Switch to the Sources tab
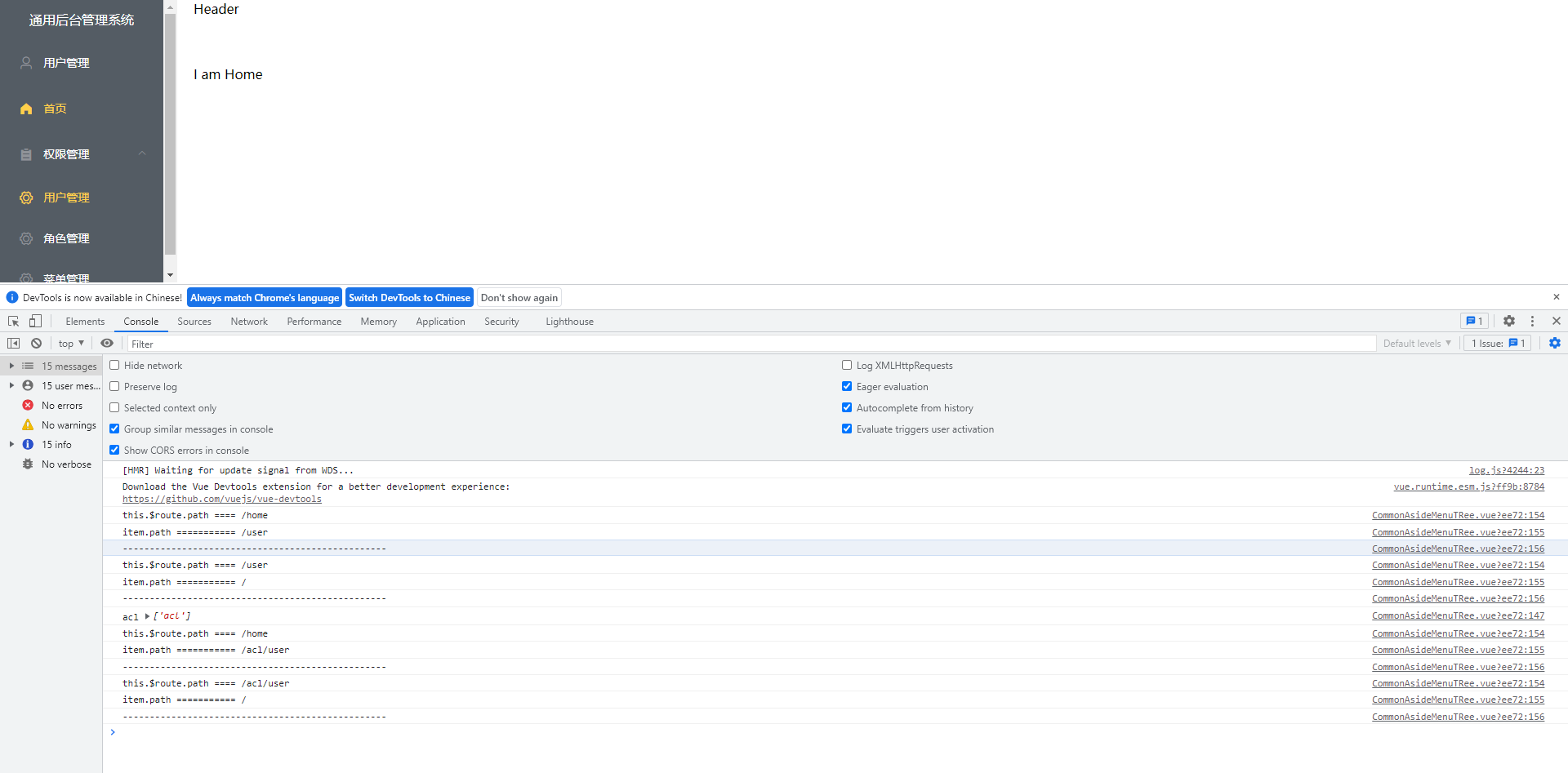 pyautogui.click(x=194, y=321)
